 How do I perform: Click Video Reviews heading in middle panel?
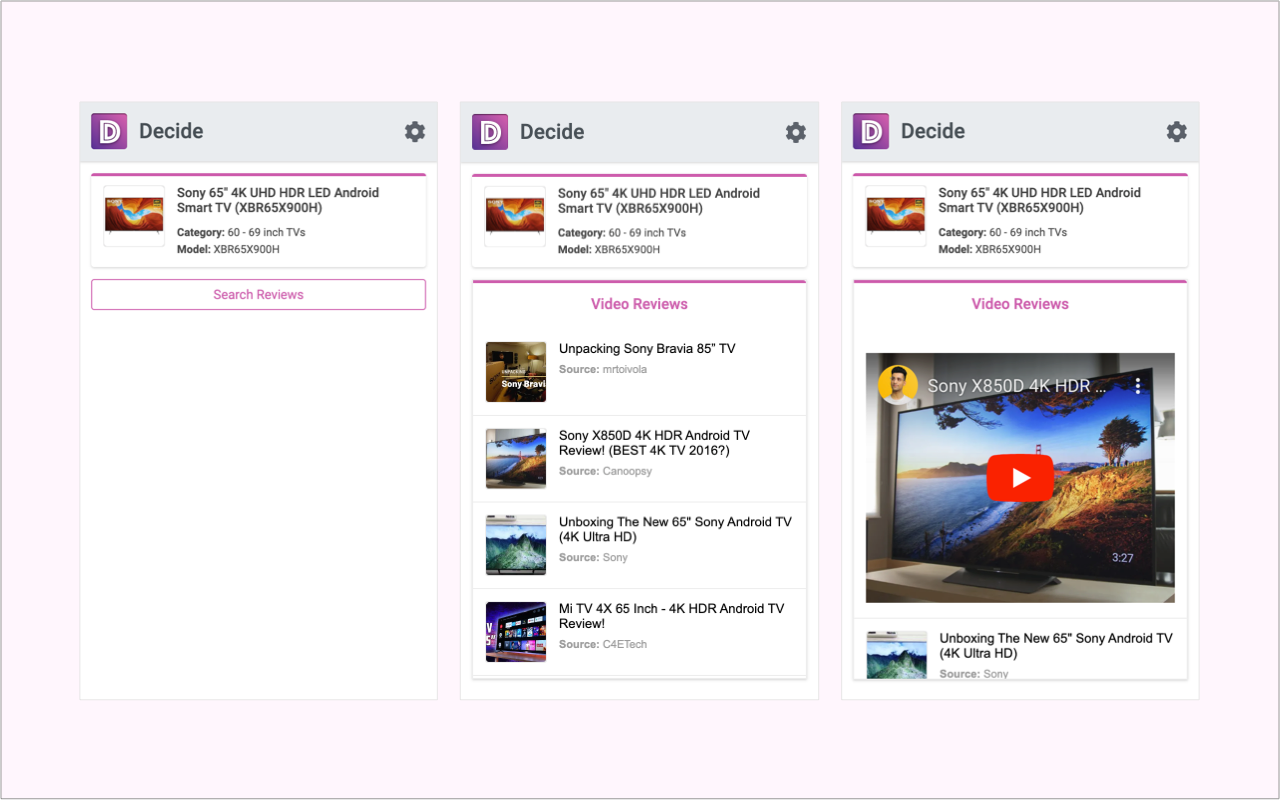point(639,304)
